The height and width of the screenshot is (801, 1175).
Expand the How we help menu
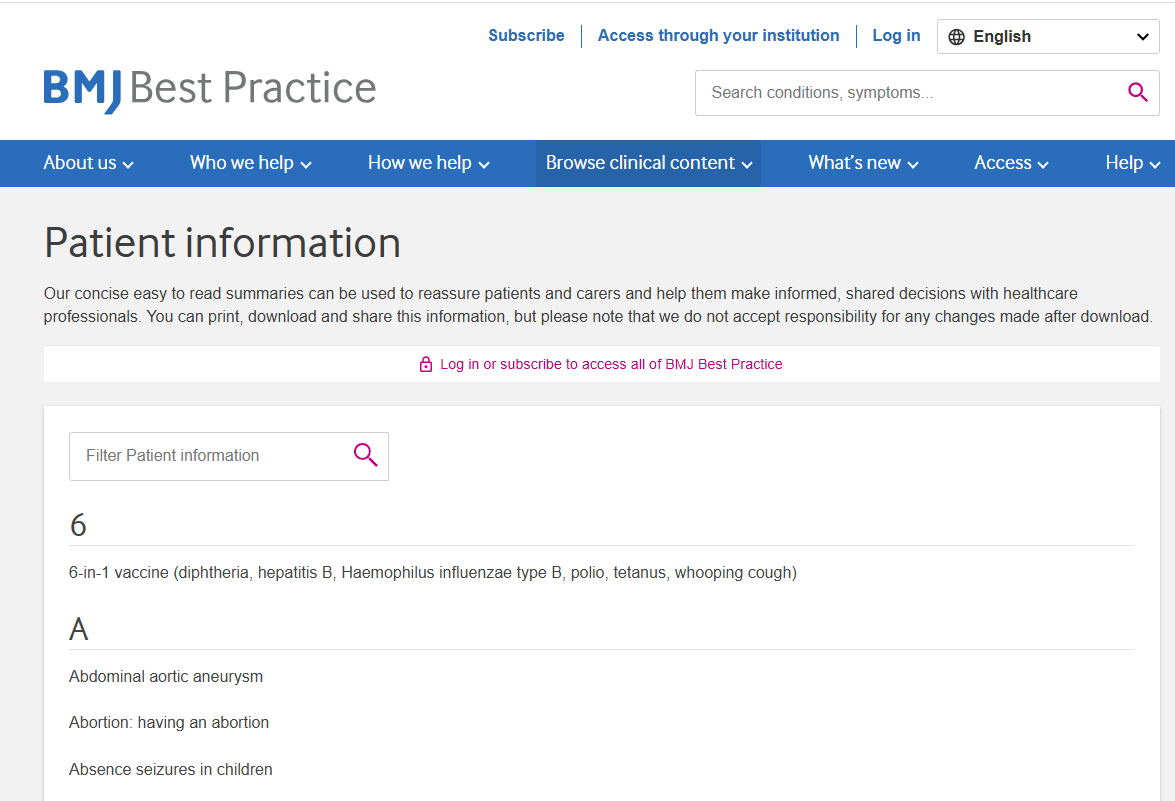coord(428,163)
